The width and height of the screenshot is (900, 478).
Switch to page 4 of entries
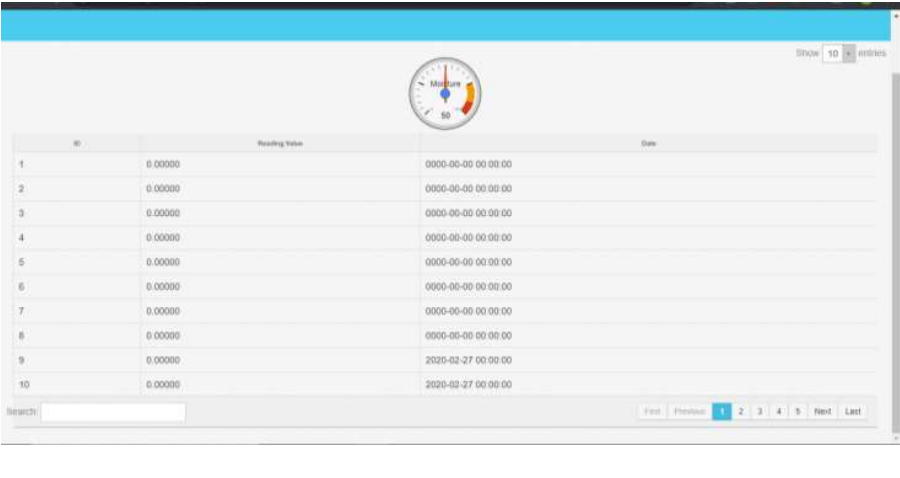[779, 411]
